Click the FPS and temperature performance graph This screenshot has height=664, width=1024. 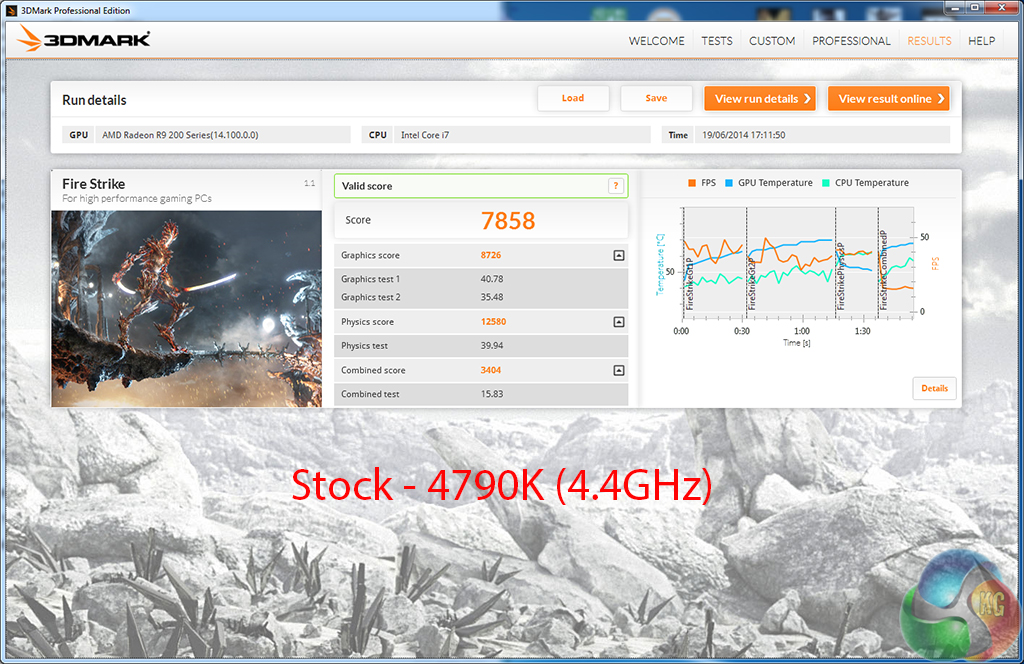tap(797, 262)
